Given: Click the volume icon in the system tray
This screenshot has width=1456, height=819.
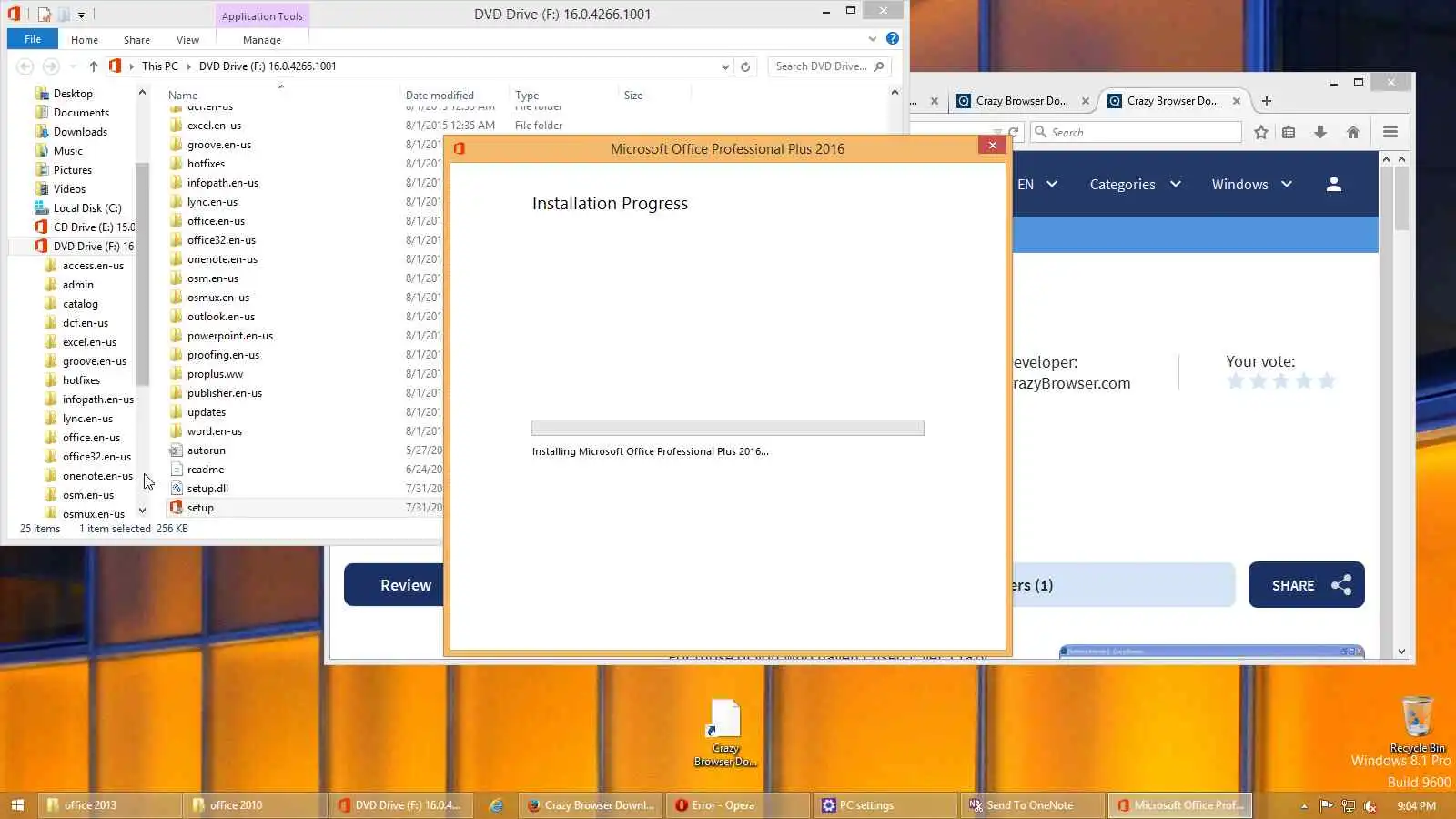Looking at the screenshot, I should tap(1370, 805).
